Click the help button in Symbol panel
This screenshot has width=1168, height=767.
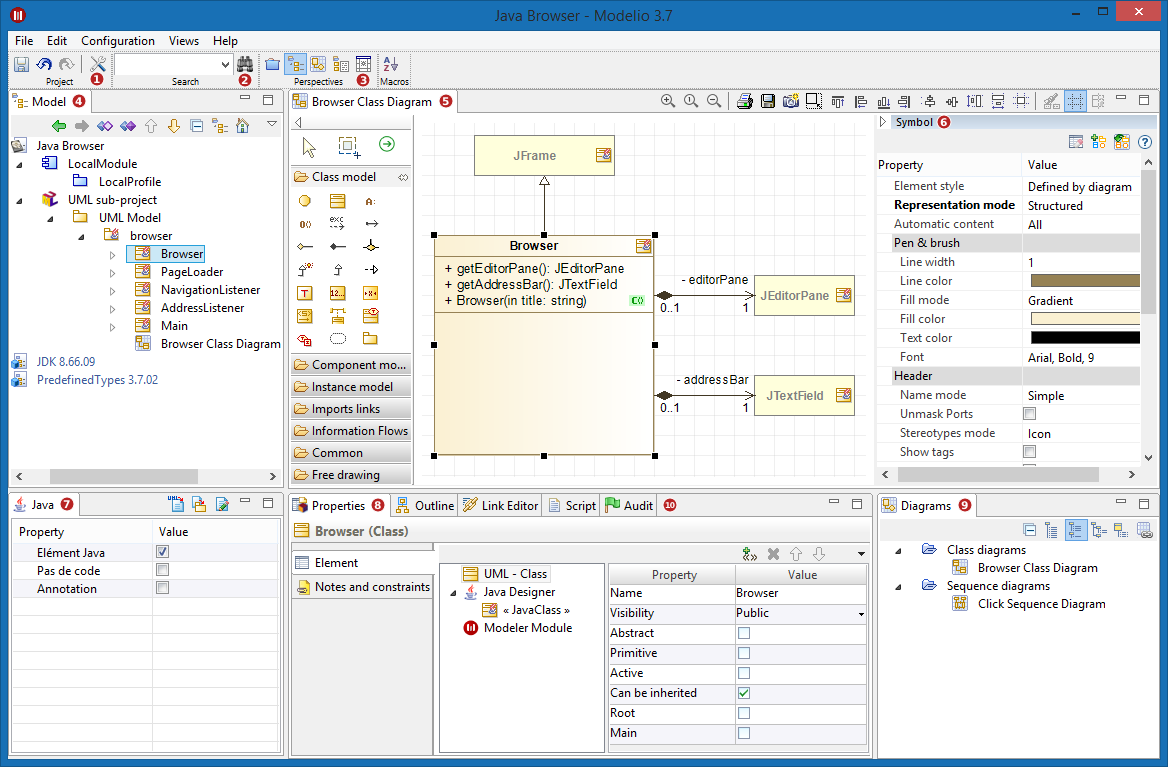[1145, 141]
